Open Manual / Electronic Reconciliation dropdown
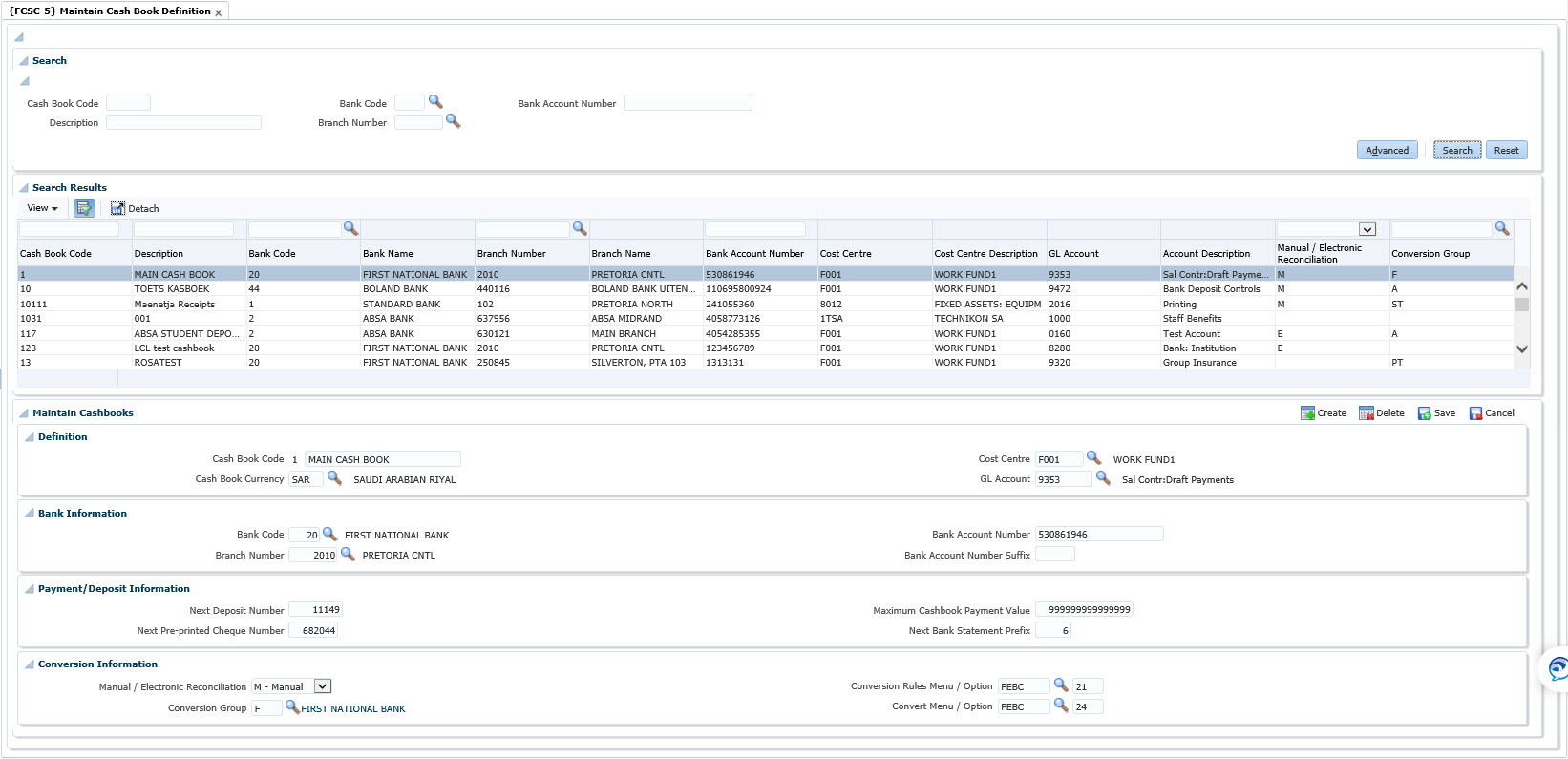This screenshot has width=1568, height=759. click(x=323, y=686)
